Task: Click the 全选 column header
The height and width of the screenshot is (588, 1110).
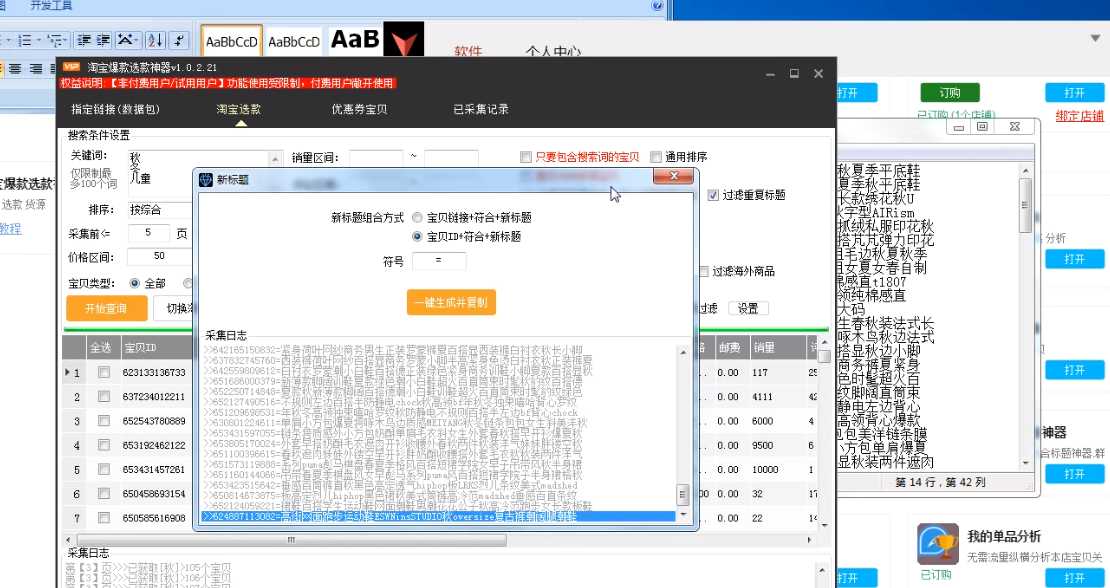Action: coord(101,347)
